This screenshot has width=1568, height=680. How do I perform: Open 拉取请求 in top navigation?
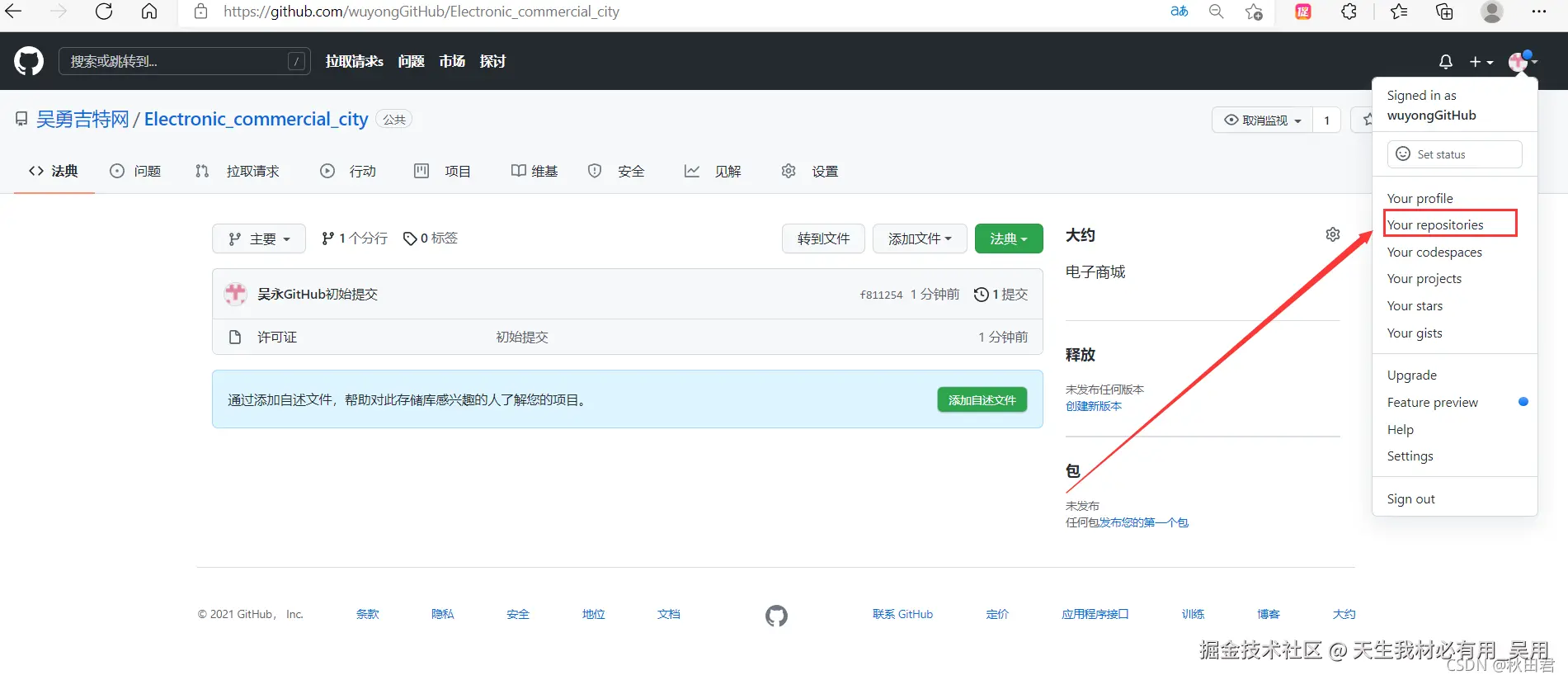click(355, 61)
